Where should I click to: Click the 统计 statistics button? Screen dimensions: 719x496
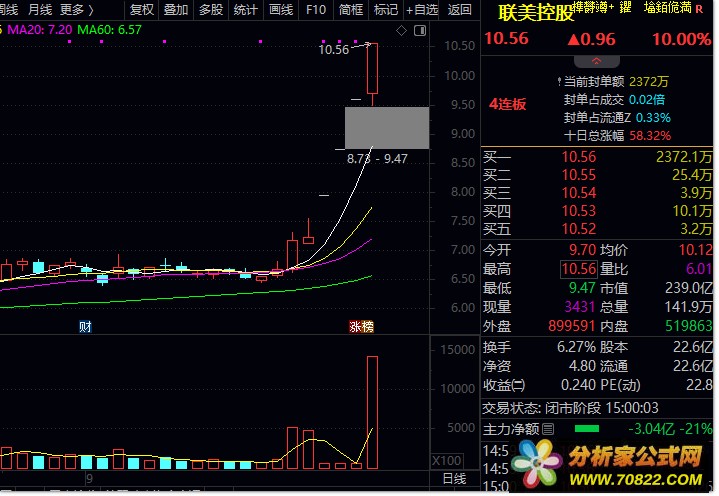(246, 9)
